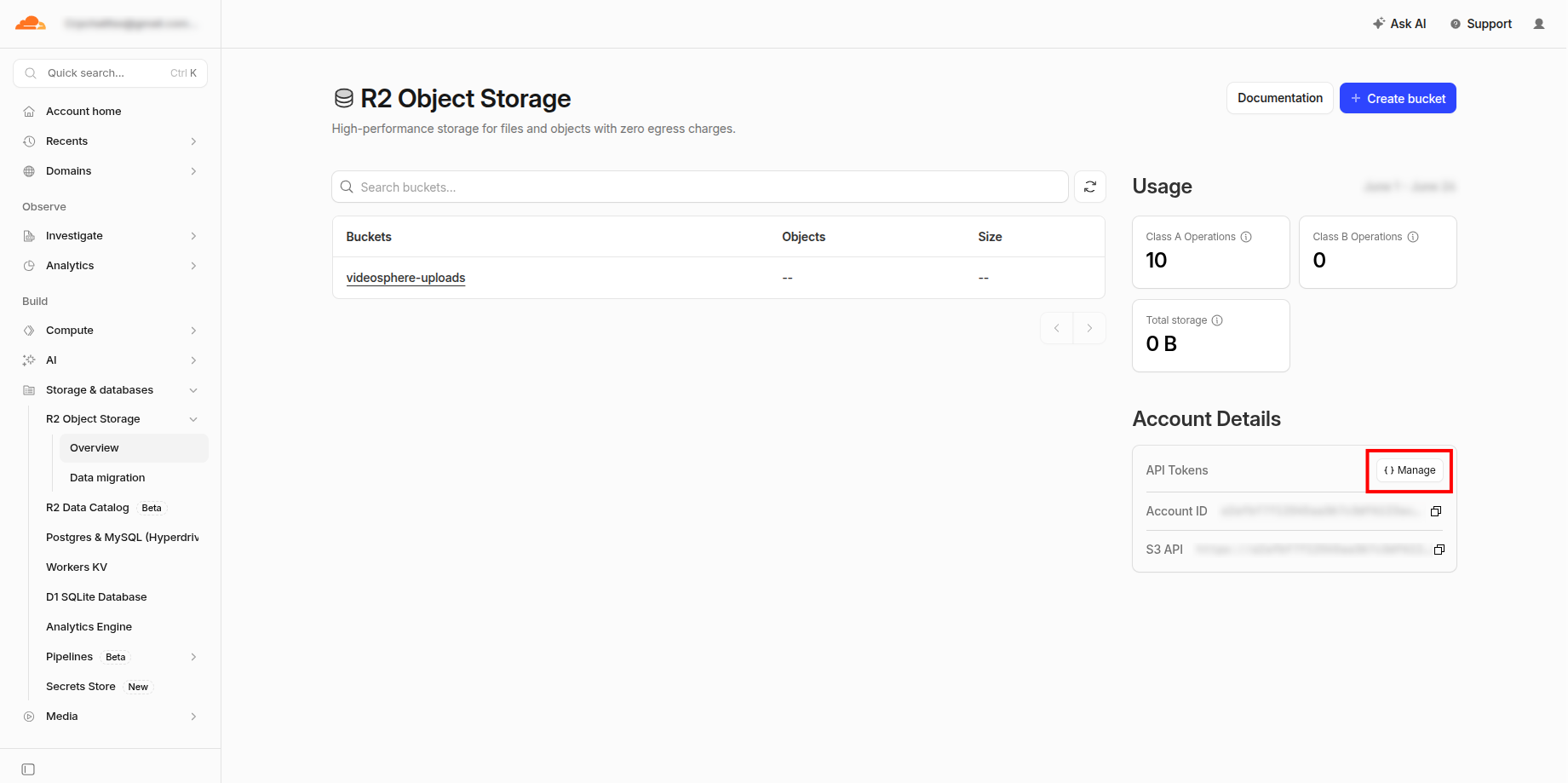
Task: Select the Overview sidebar item
Action: [x=134, y=448]
